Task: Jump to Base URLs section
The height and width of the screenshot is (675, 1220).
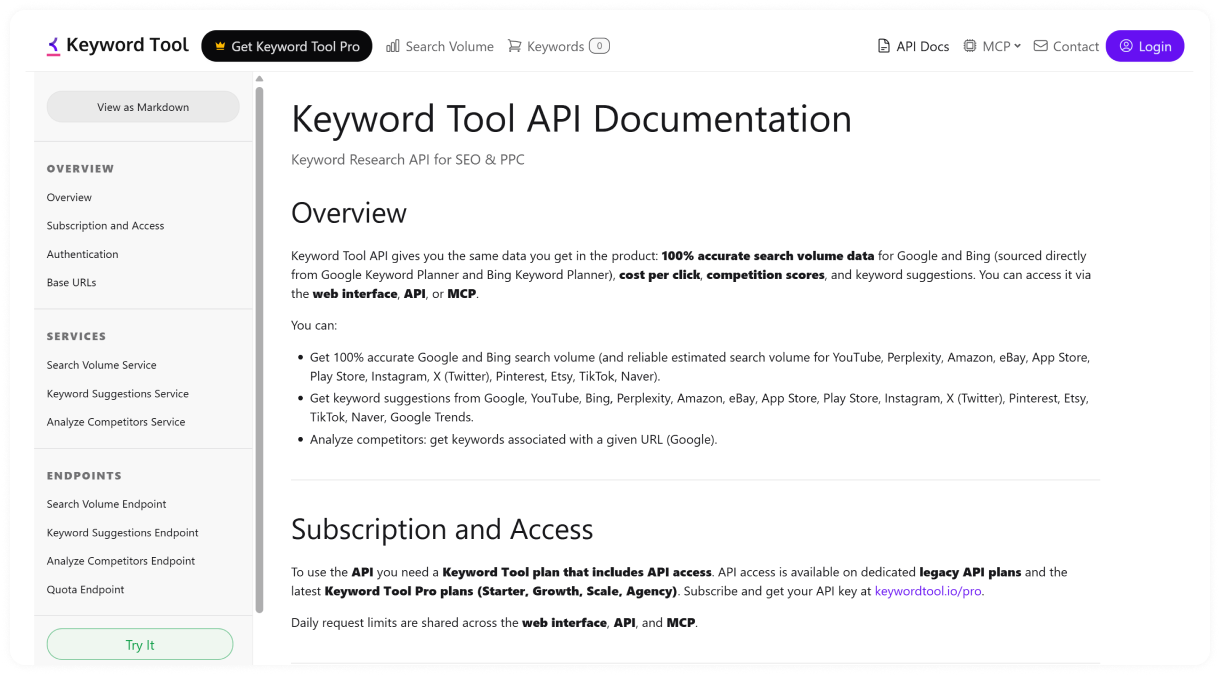Action: 72,282
